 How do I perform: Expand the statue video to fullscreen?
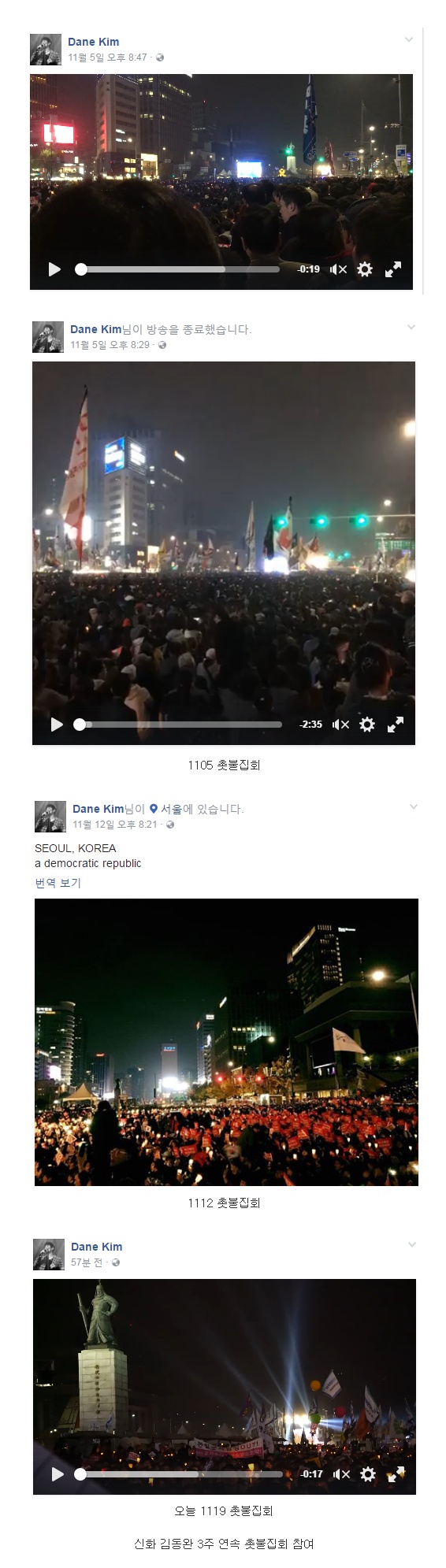tap(396, 1474)
